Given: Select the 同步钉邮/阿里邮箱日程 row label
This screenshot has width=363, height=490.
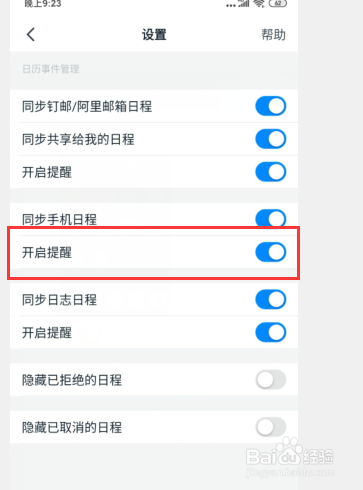Looking at the screenshot, I should click(87, 107).
